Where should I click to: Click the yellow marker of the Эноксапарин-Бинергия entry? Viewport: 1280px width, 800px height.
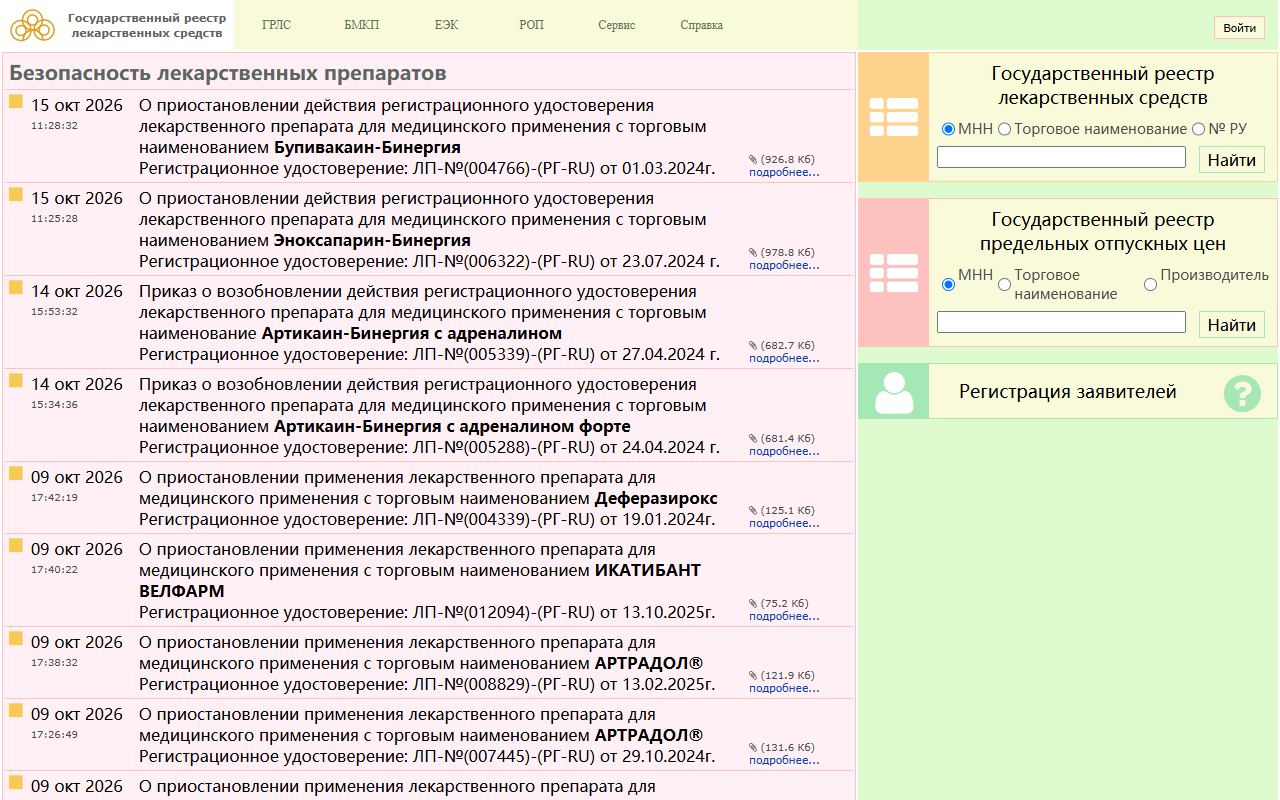point(16,195)
